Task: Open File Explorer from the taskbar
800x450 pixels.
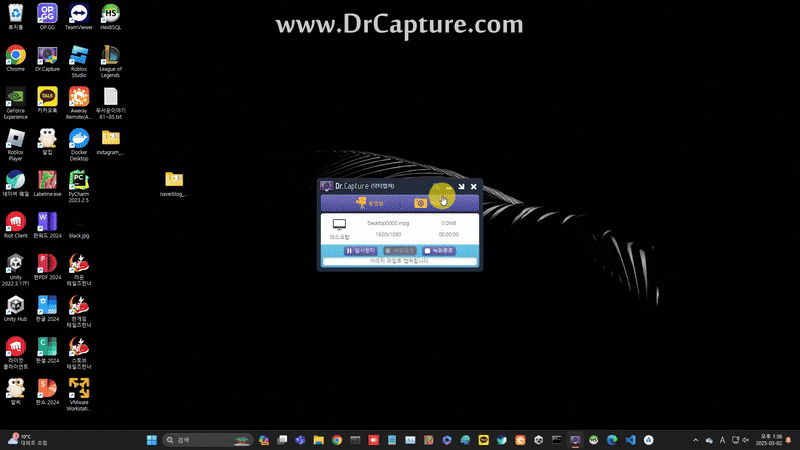Action: tap(318, 440)
